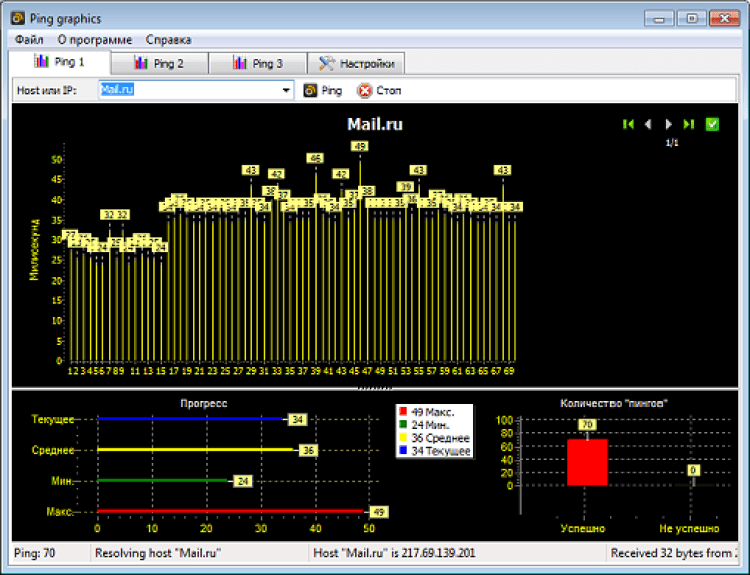Switch to the Ping 2 tab
This screenshot has height=575, width=750.
tap(158, 63)
